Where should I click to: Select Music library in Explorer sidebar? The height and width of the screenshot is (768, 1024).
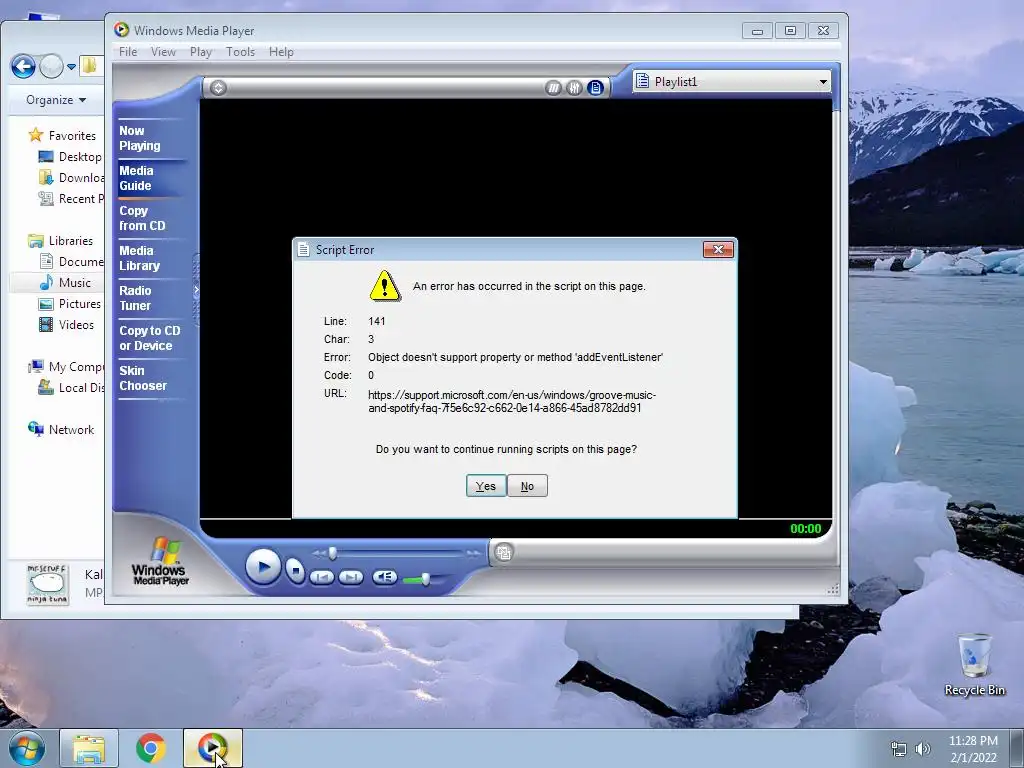[65, 283]
